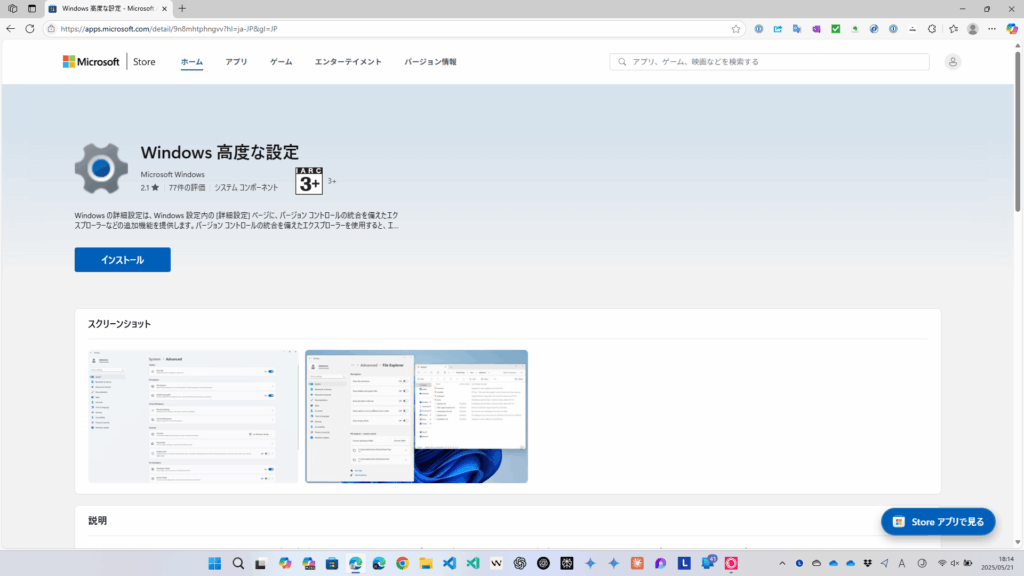Screen dimensions: 1024x576
Task: Open the System Advanced settings screenshot thumbnail
Action: pyautogui.click(x=193, y=417)
